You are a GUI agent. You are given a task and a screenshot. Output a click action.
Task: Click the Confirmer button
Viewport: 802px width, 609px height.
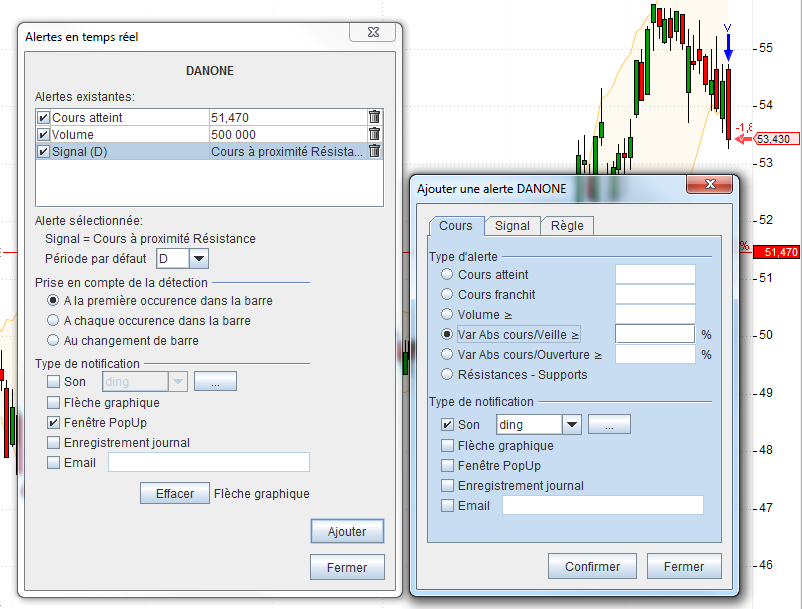[x=592, y=566]
